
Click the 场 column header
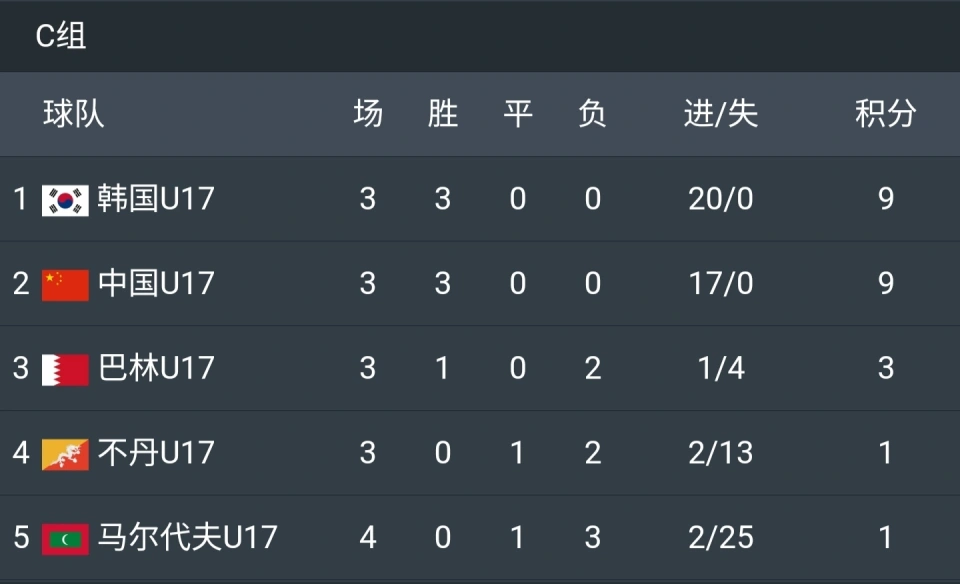(x=368, y=114)
